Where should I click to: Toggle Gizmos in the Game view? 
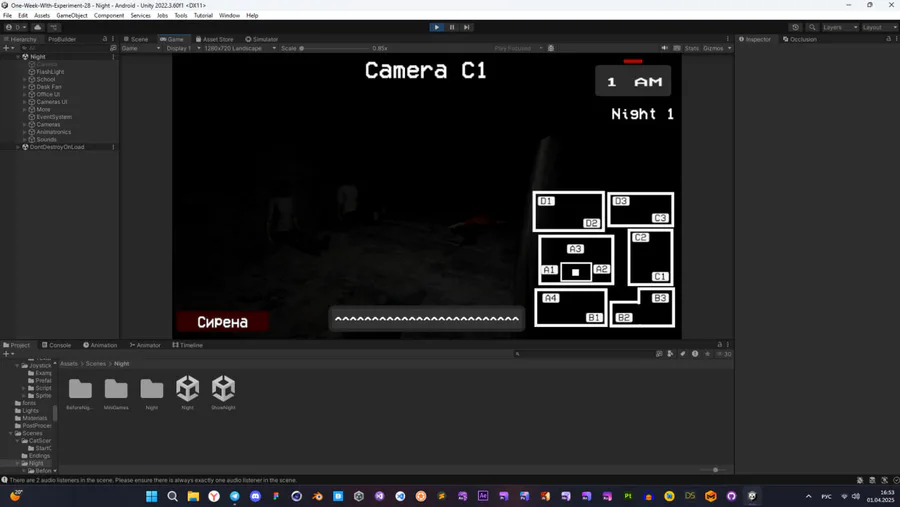[713, 48]
